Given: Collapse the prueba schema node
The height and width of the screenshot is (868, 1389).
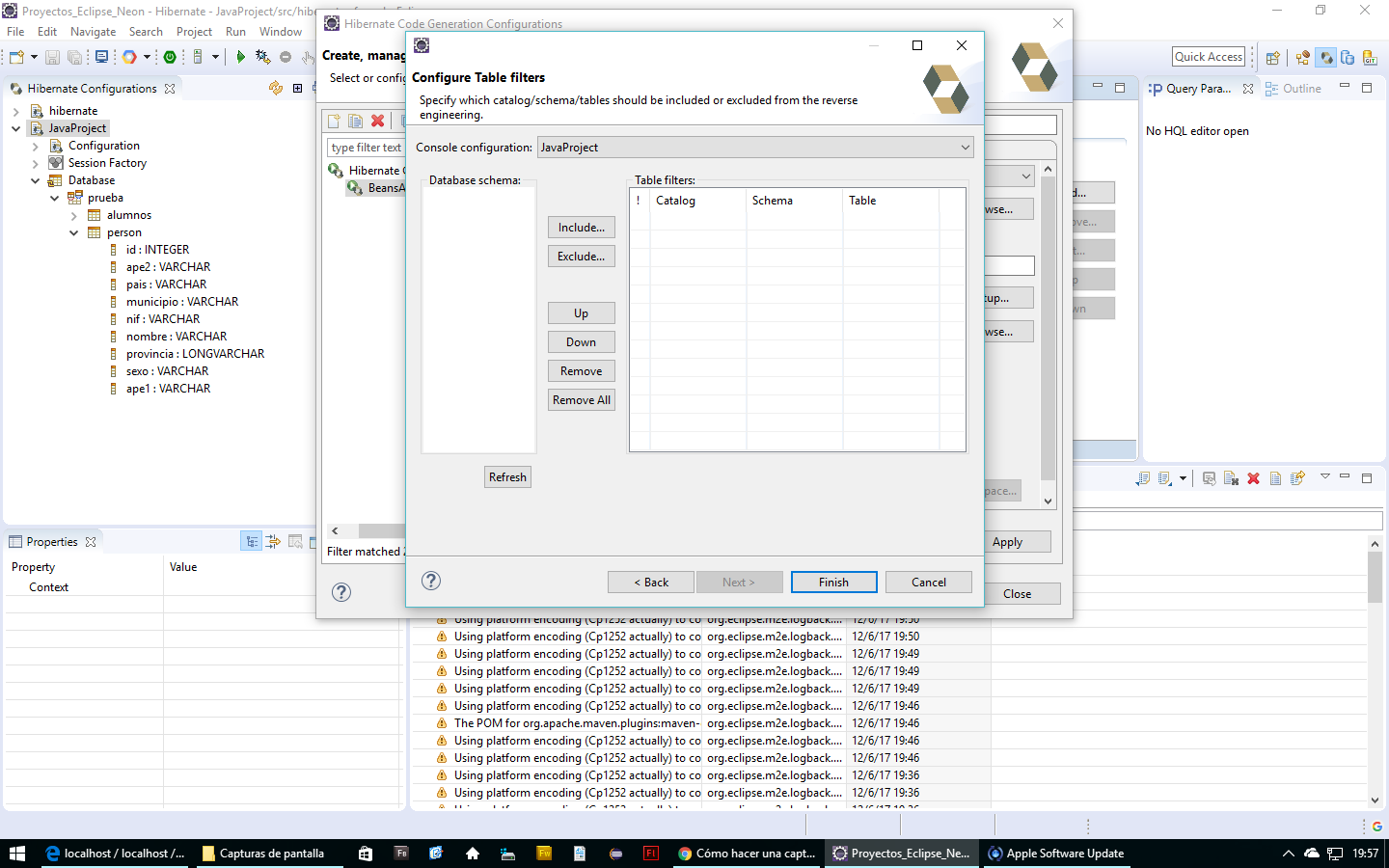Looking at the screenshot, I should (x=54, y=198).
